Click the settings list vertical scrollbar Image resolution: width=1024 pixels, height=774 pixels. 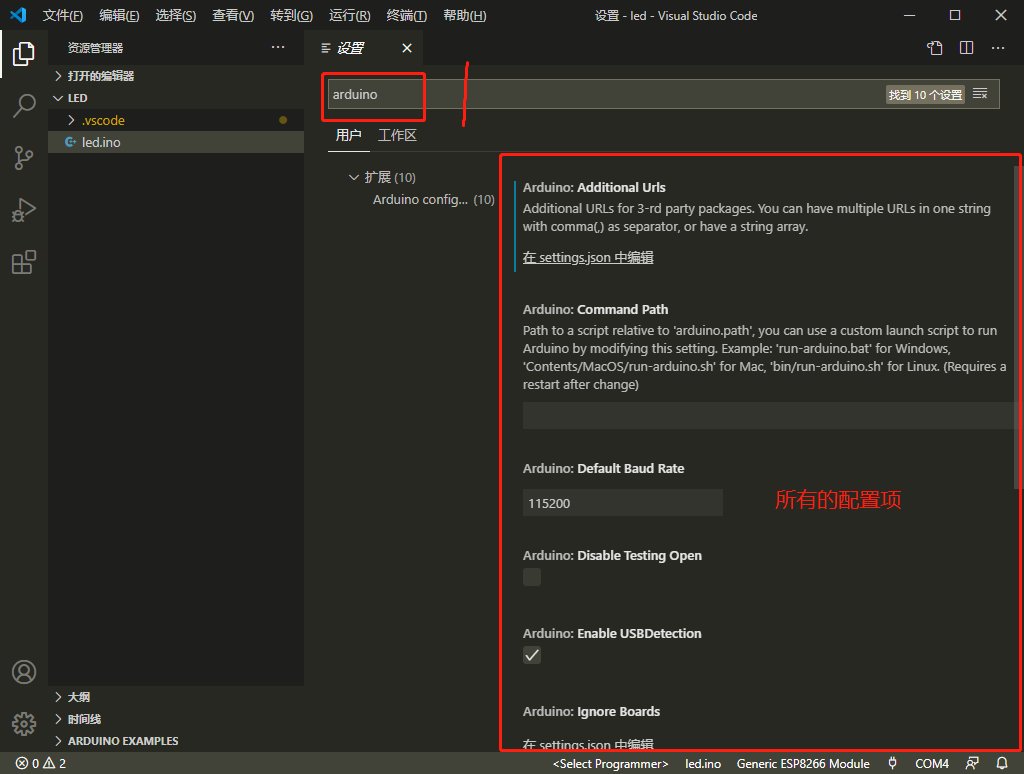pos(1017,327)
